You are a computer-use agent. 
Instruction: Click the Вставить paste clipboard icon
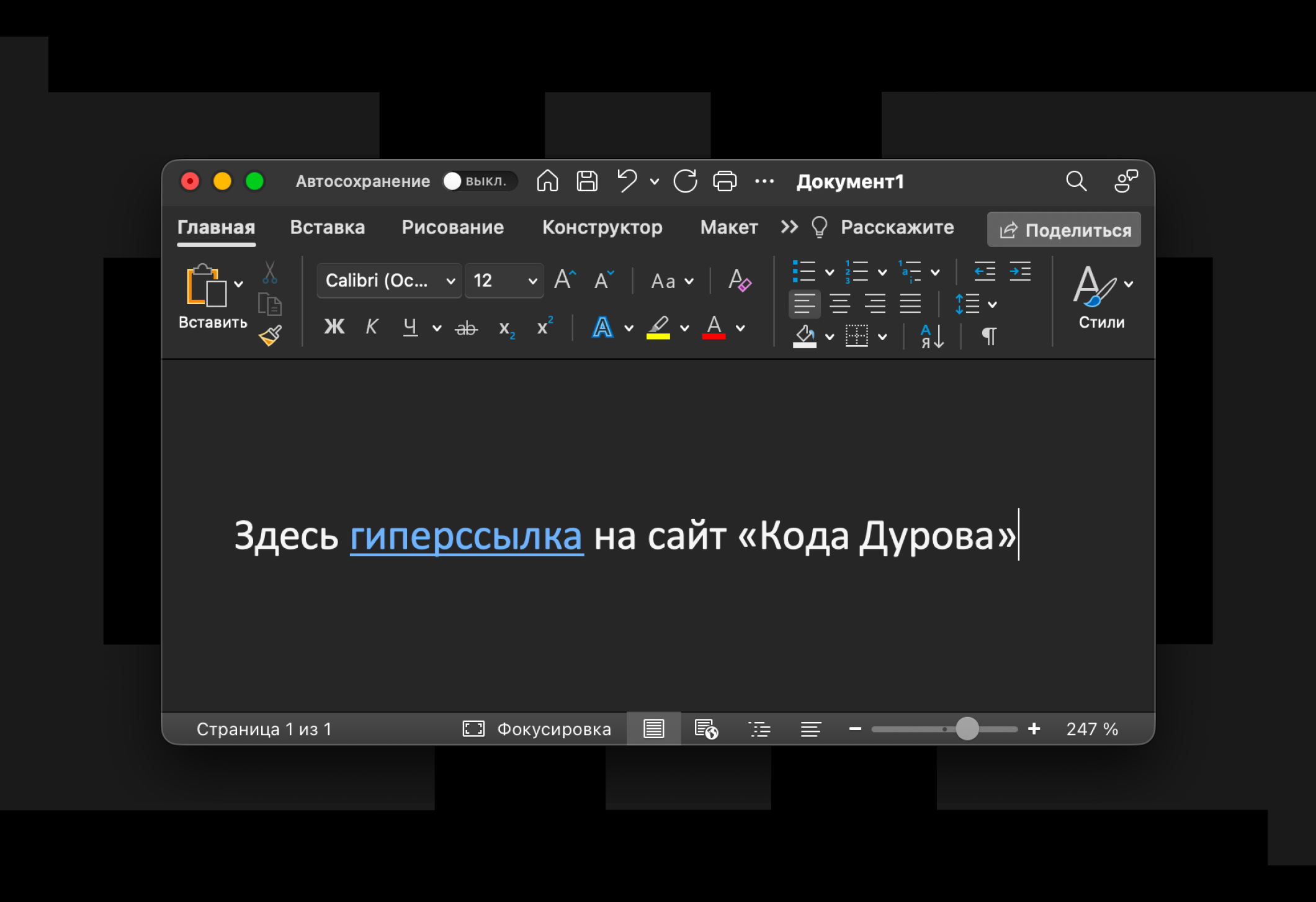206,286
